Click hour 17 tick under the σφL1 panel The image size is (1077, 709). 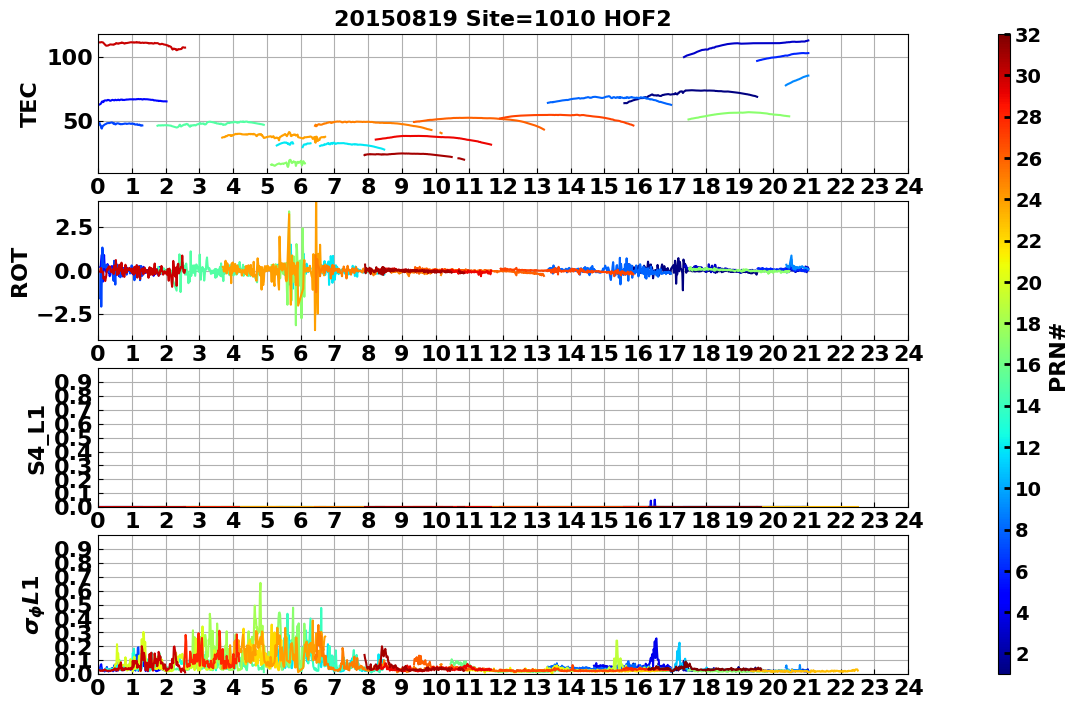(x=672, y=687)
